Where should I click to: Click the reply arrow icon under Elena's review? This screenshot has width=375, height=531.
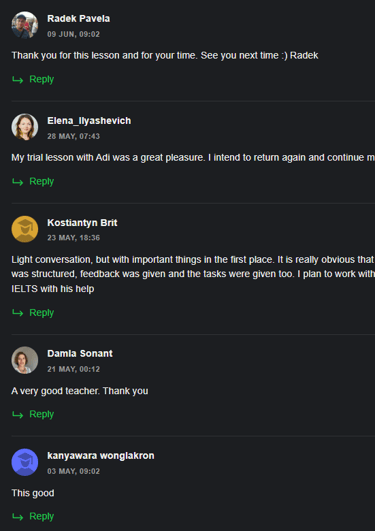pyautogui.click(x=18, y=182)
